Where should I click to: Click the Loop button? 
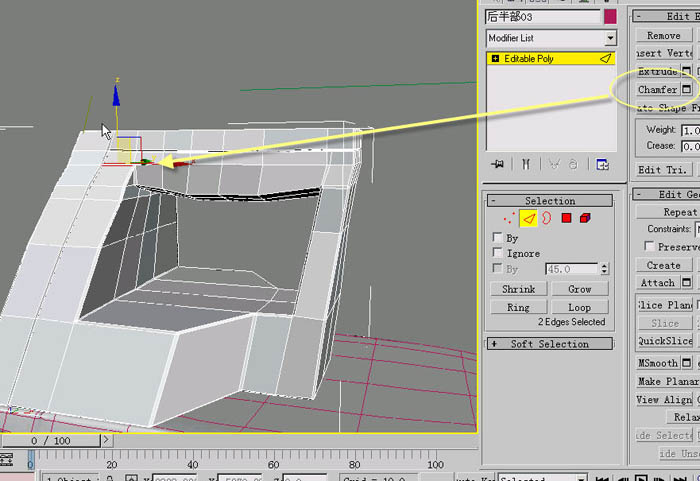pyautogui.click(x=579, y=307)
